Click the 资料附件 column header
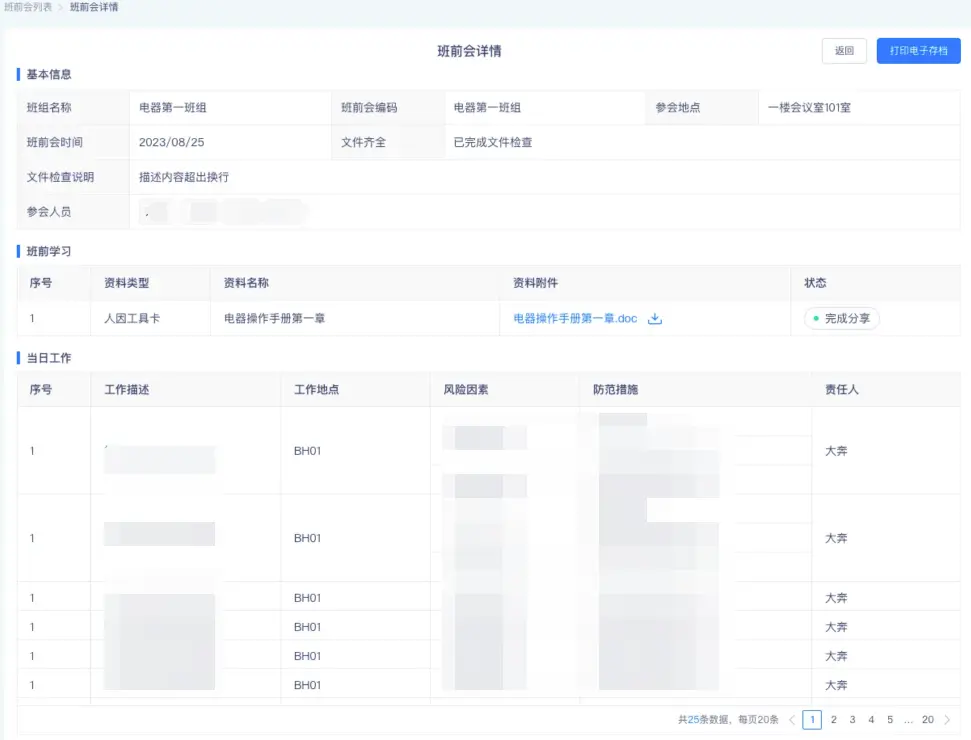 pyautogui.click(x=536, y=283)
